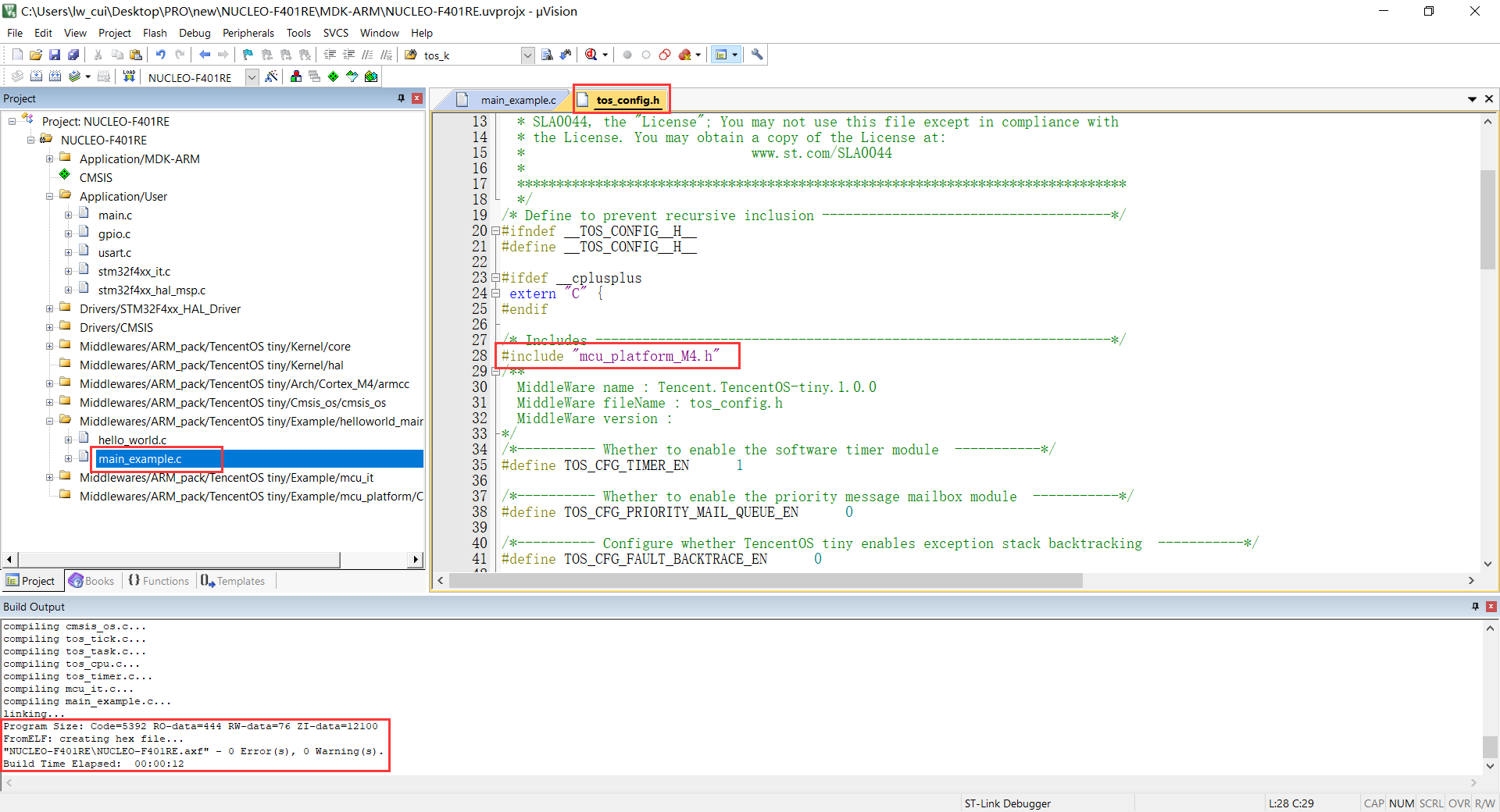The image size is (1500, 812).
Task: Collapse the #ifndef fold at line 20
Action: pos(495,231)
